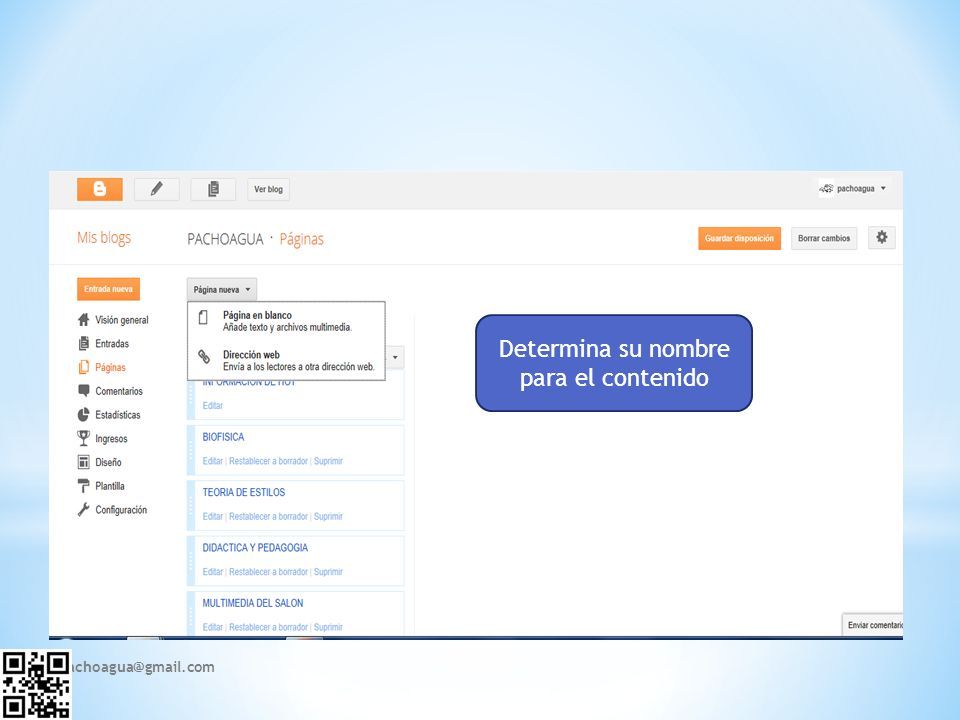Click the orange Blogger logo button

tap(100, 189)
